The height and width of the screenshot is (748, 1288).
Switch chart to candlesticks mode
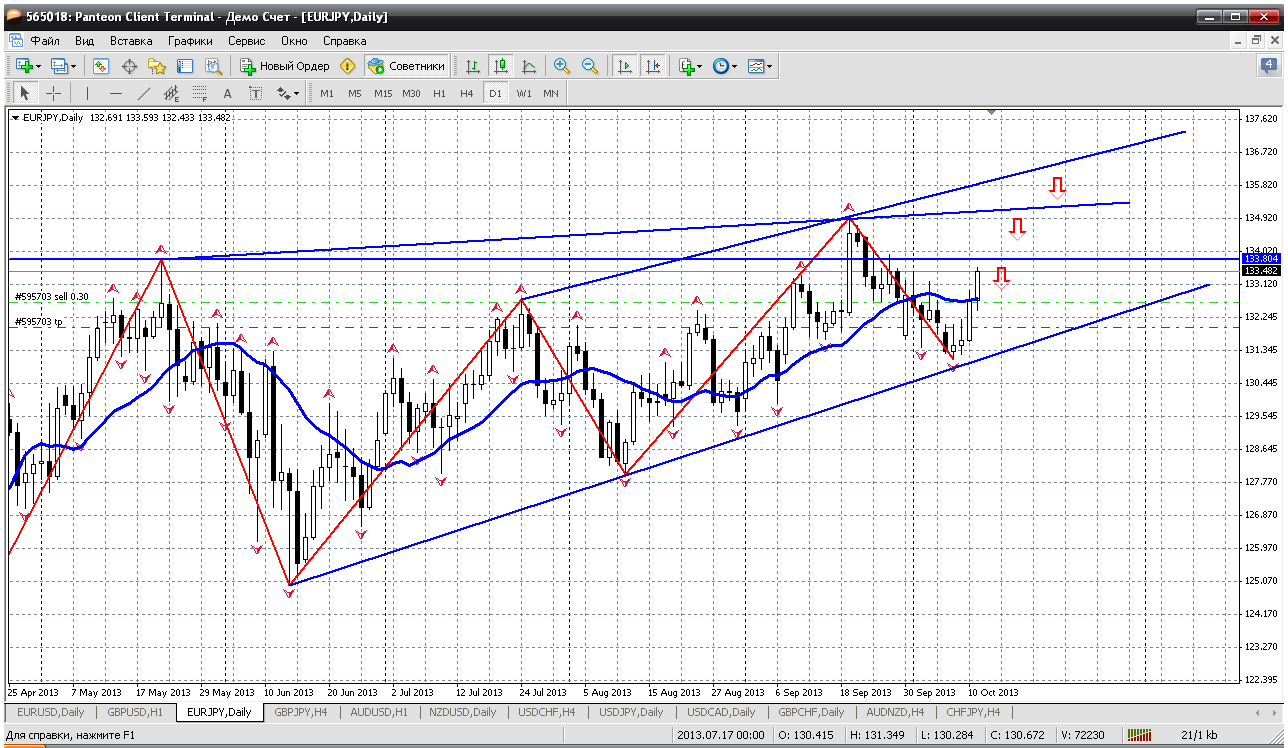pyautogui.click(x=501, y=66)
